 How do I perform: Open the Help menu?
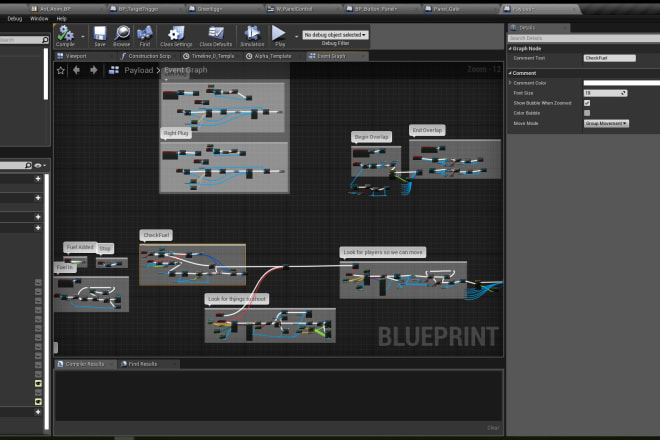click(61, 19)
